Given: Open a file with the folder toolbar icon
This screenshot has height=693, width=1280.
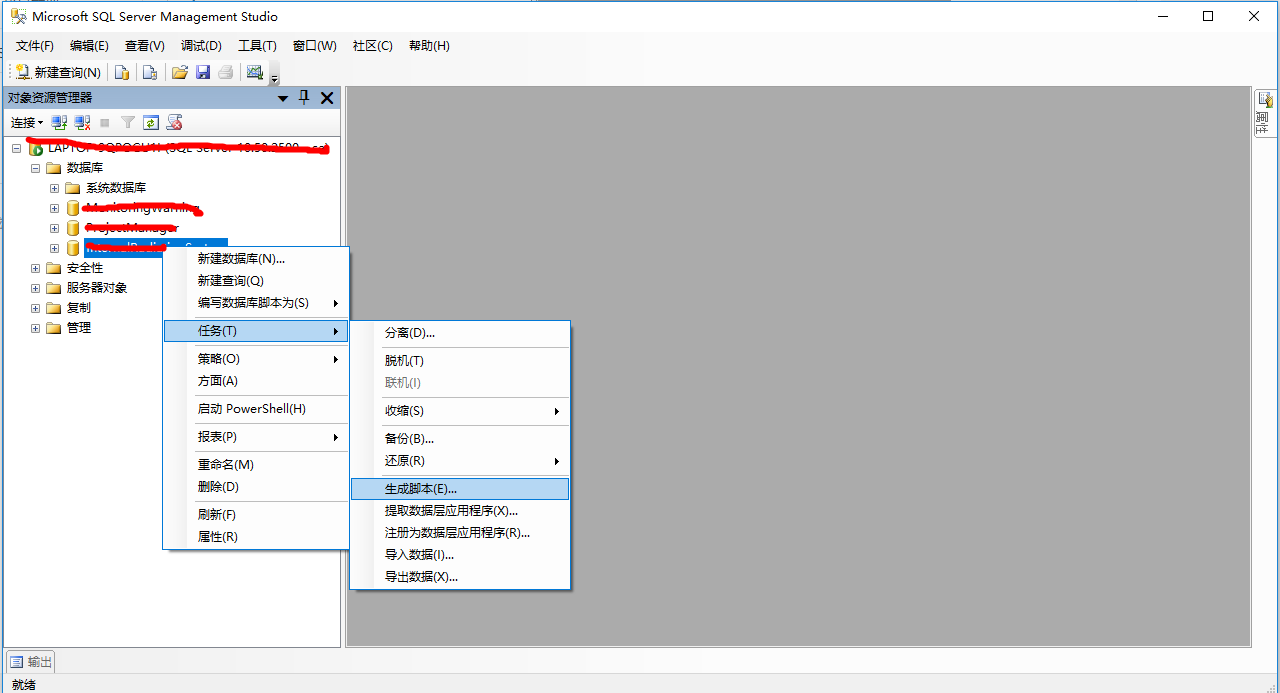Looking at the screenshot, I should (x=180, y=71).
